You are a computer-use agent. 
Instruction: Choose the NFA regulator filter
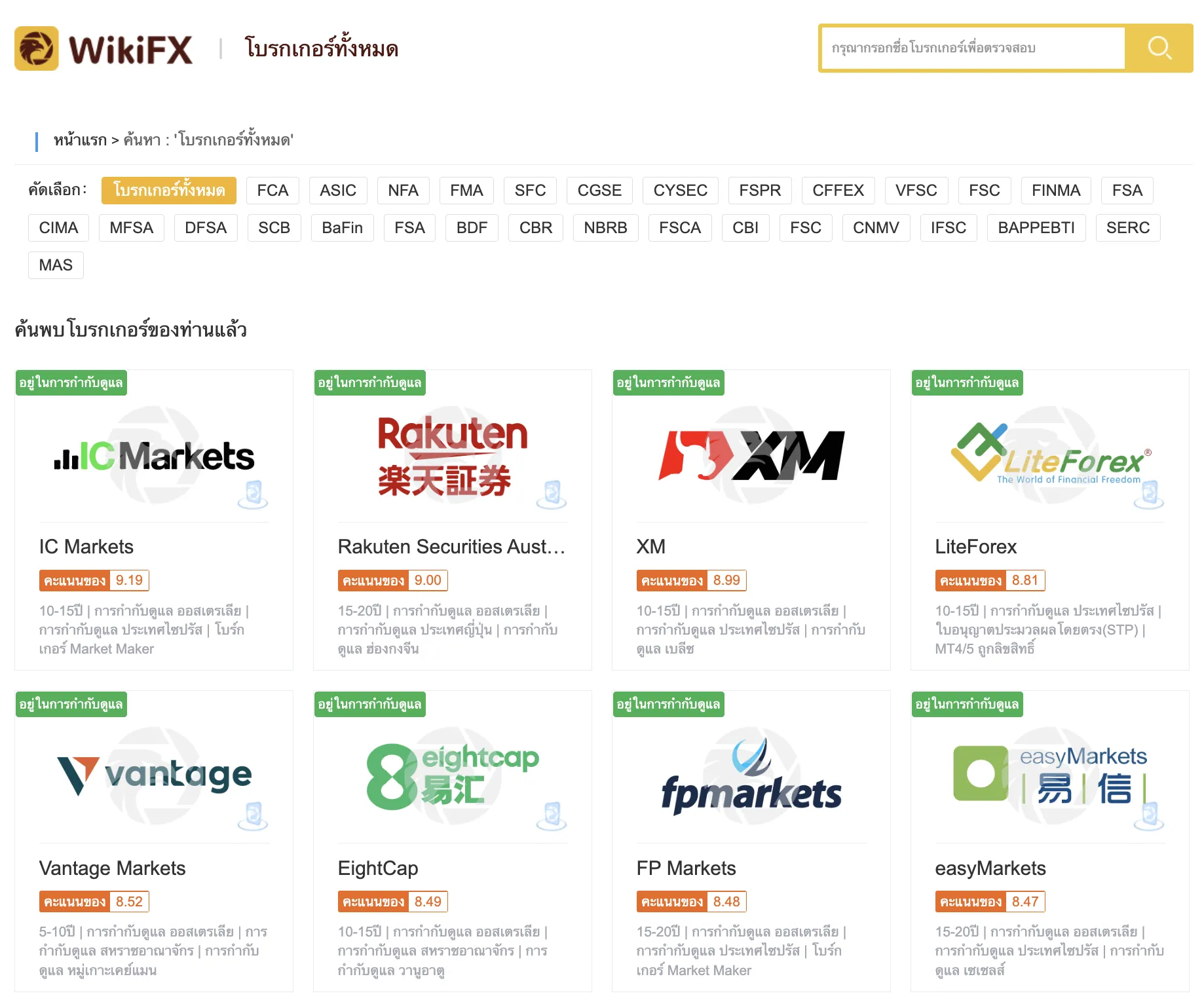pyautogui.click(x=403, y=191)
